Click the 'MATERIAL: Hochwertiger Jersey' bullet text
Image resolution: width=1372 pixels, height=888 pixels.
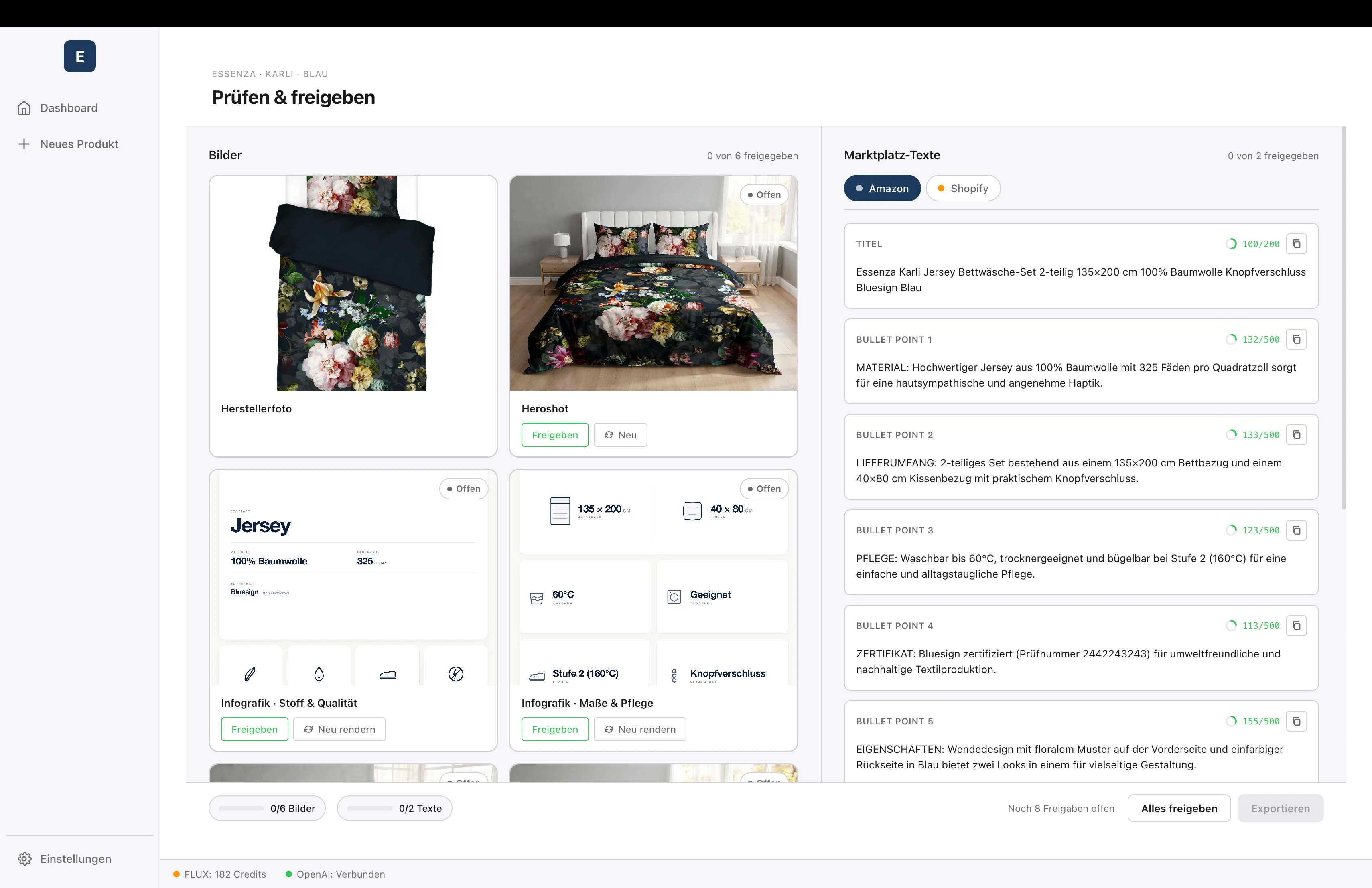click(x=1076, y=375)
